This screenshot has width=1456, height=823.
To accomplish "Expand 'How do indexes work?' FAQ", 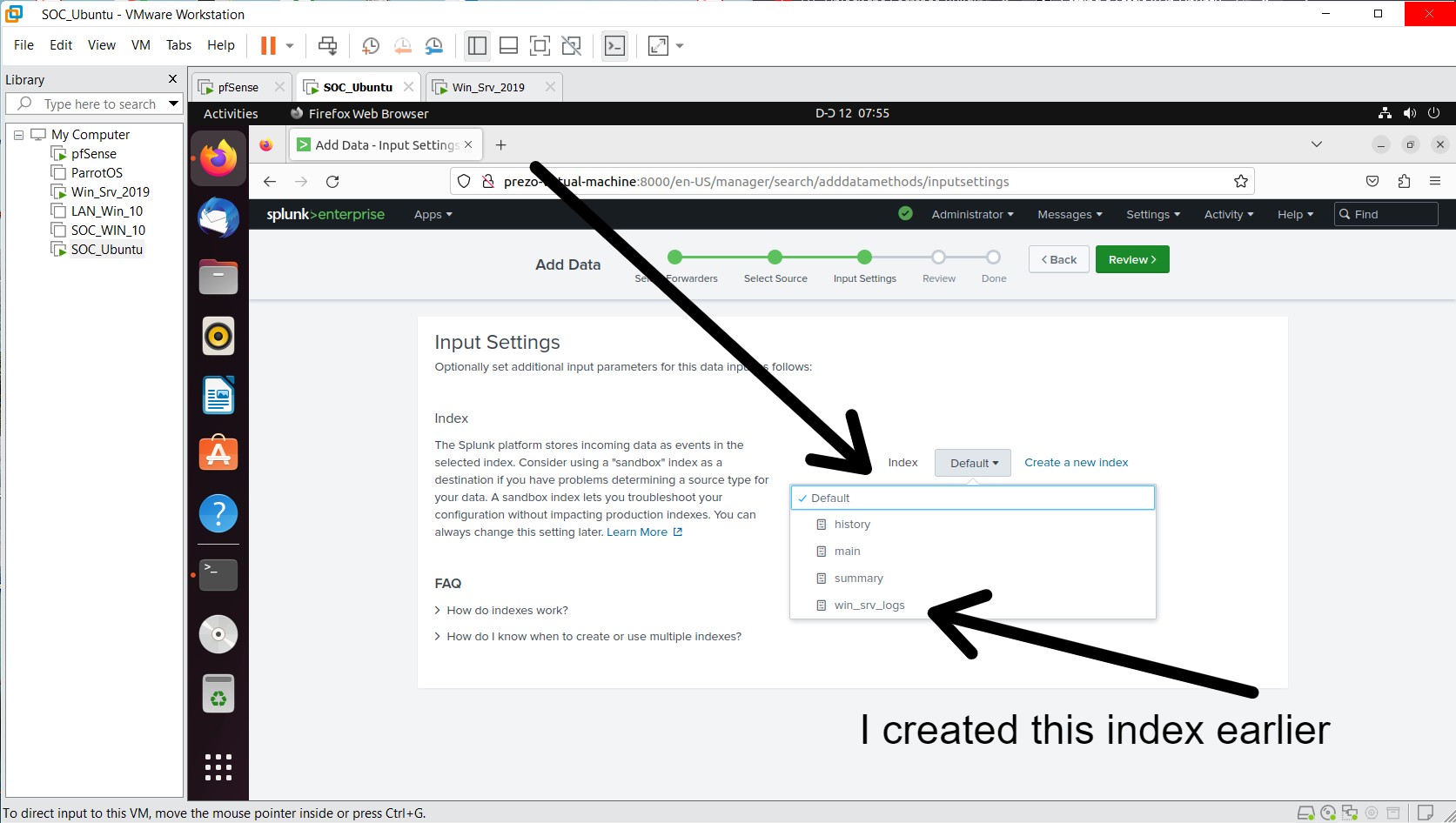I will tap(501, 610).
